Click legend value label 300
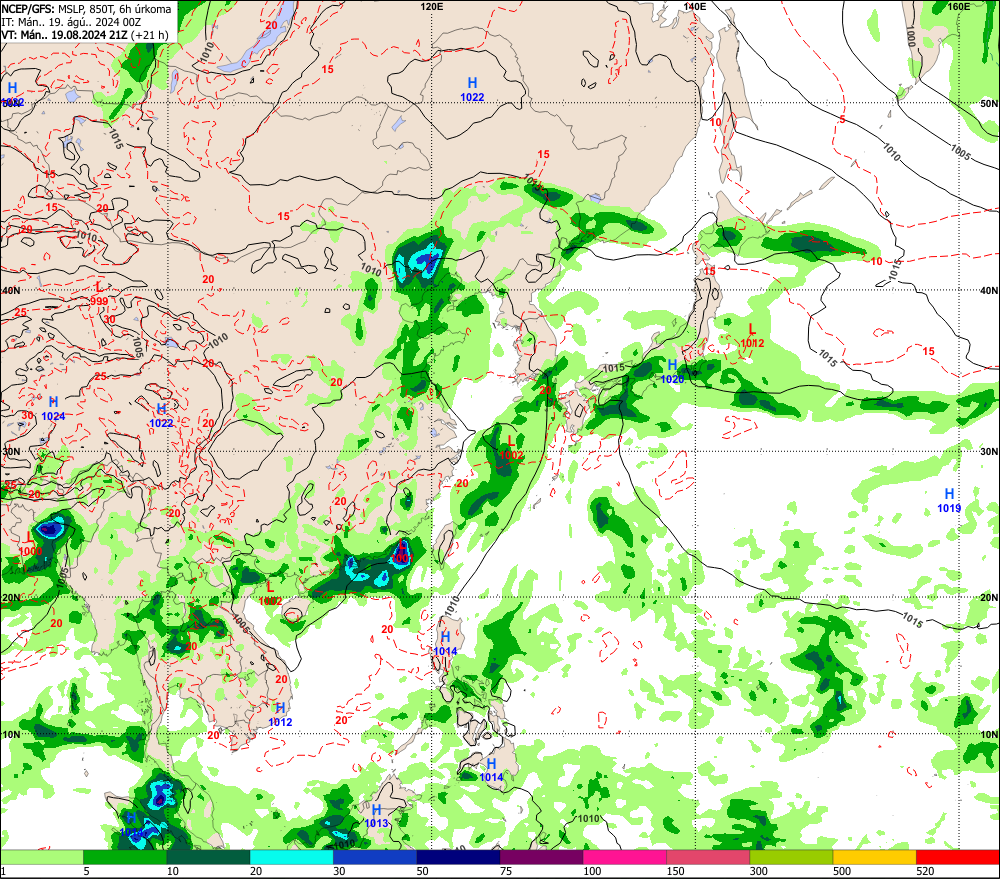Image resolution: width=1000 pixels, height=879 pixels. click(x=758, y=871)
